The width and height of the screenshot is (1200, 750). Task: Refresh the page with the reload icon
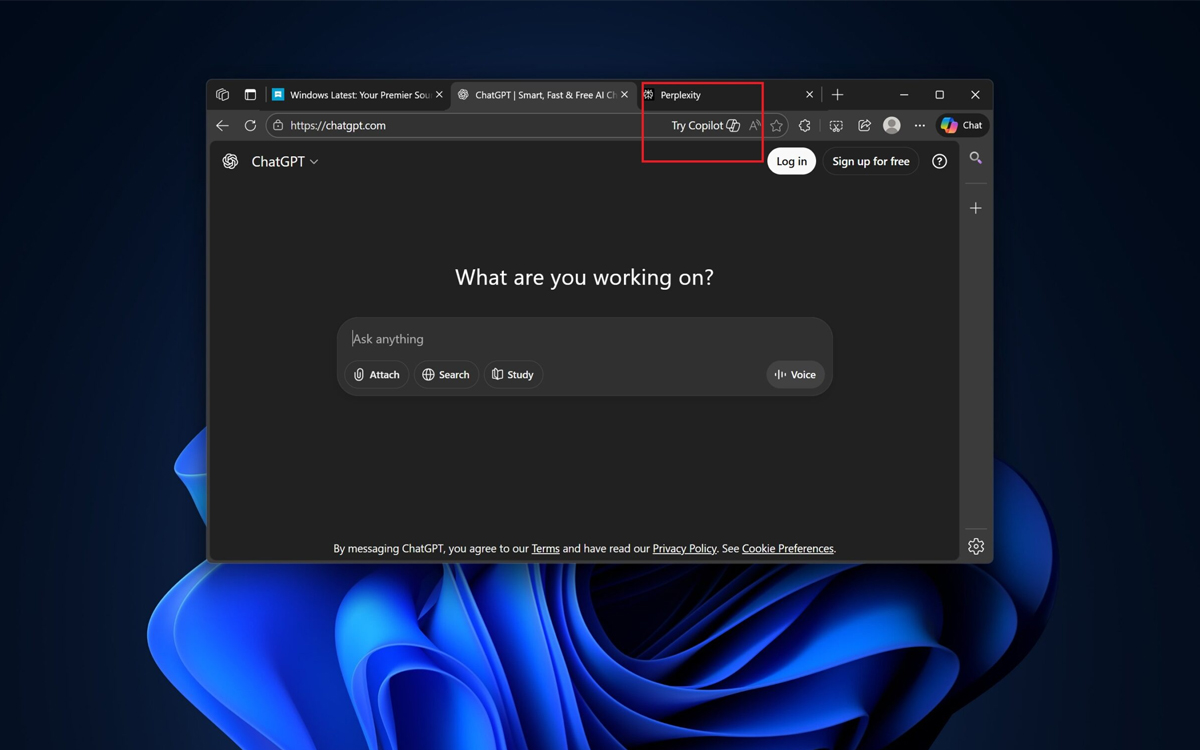coord(250,126)
